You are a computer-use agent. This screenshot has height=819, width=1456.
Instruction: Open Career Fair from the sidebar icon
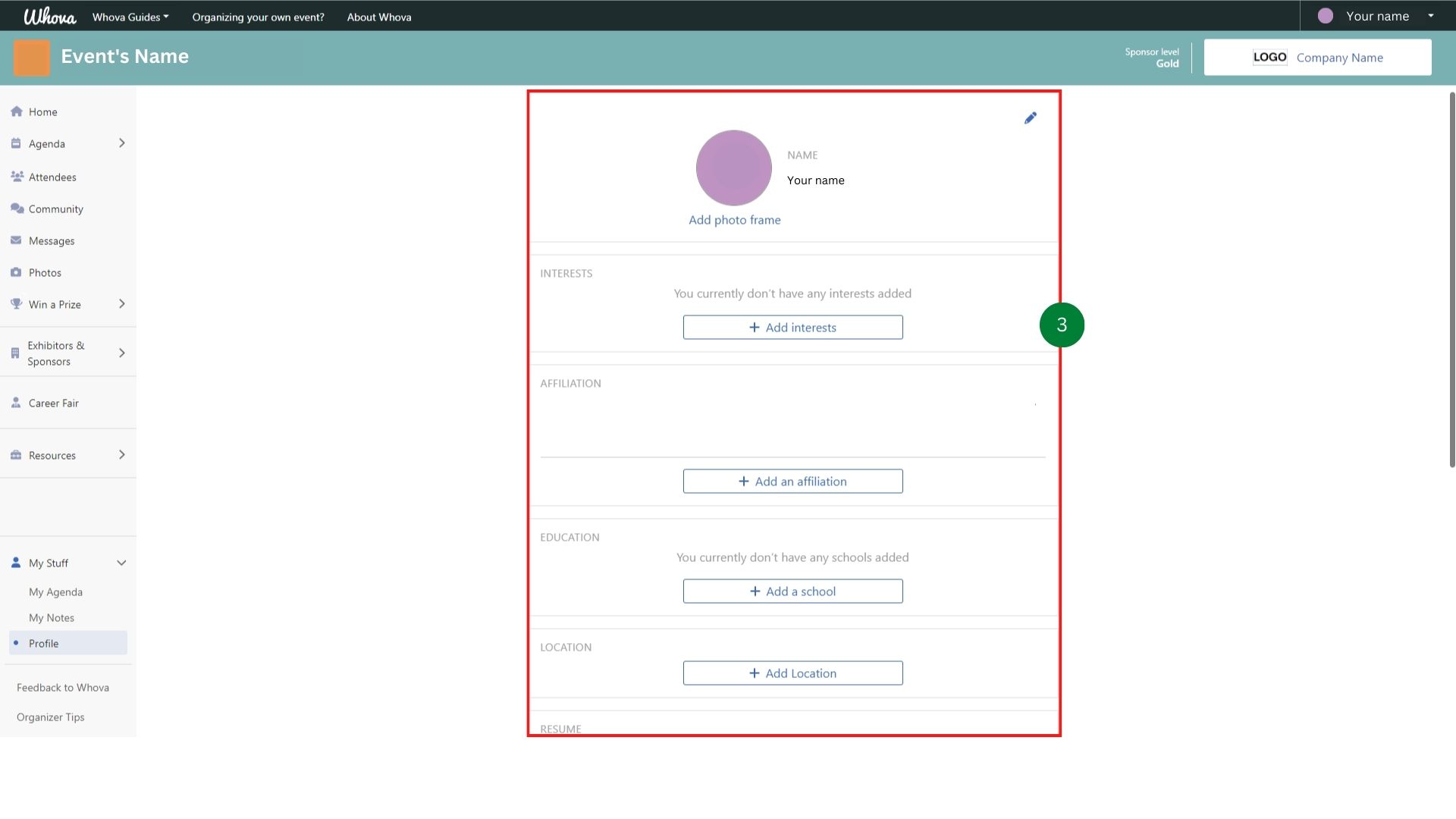(x=17, y=403)
